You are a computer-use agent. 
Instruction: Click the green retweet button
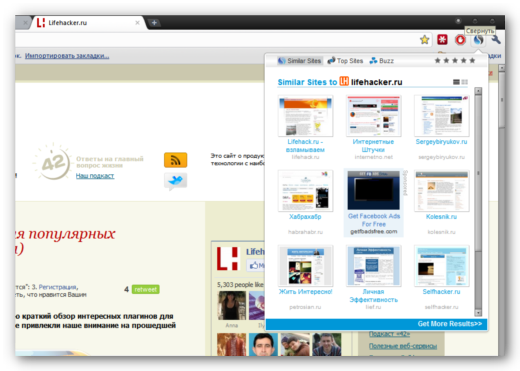pyautogui.click(x=146, y=289)
